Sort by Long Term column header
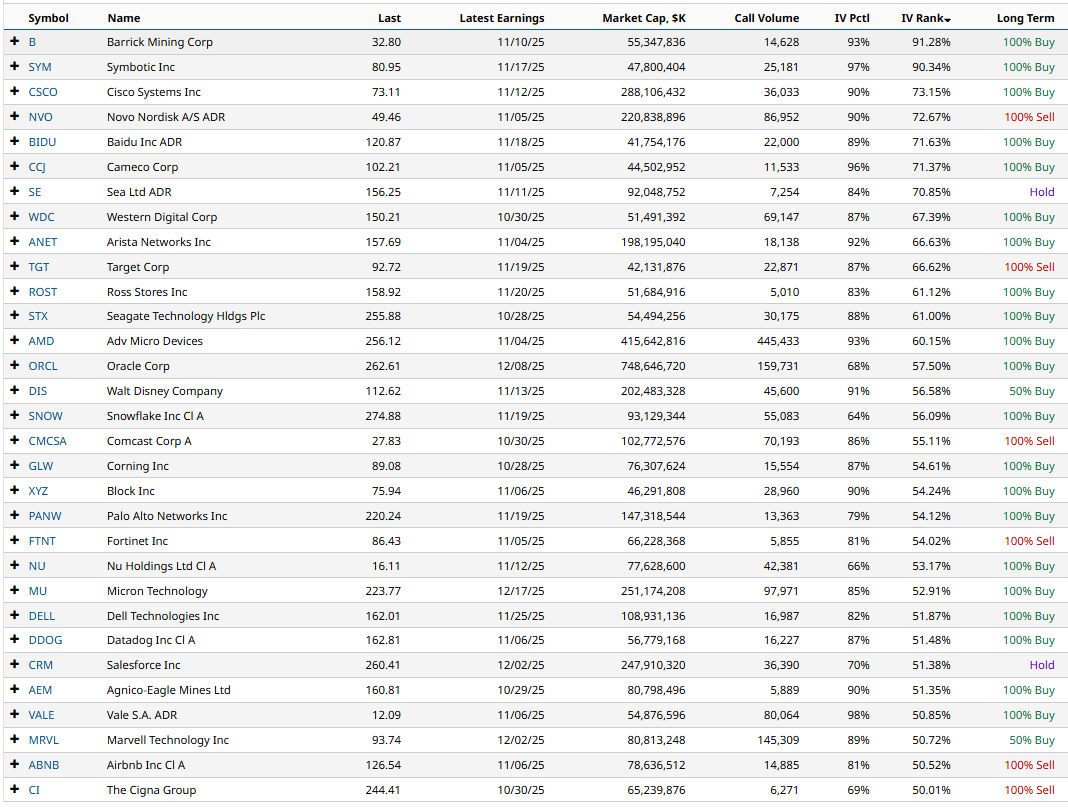The width and height of the screenshot is (1068, 812). click(x=1025, y=18)
